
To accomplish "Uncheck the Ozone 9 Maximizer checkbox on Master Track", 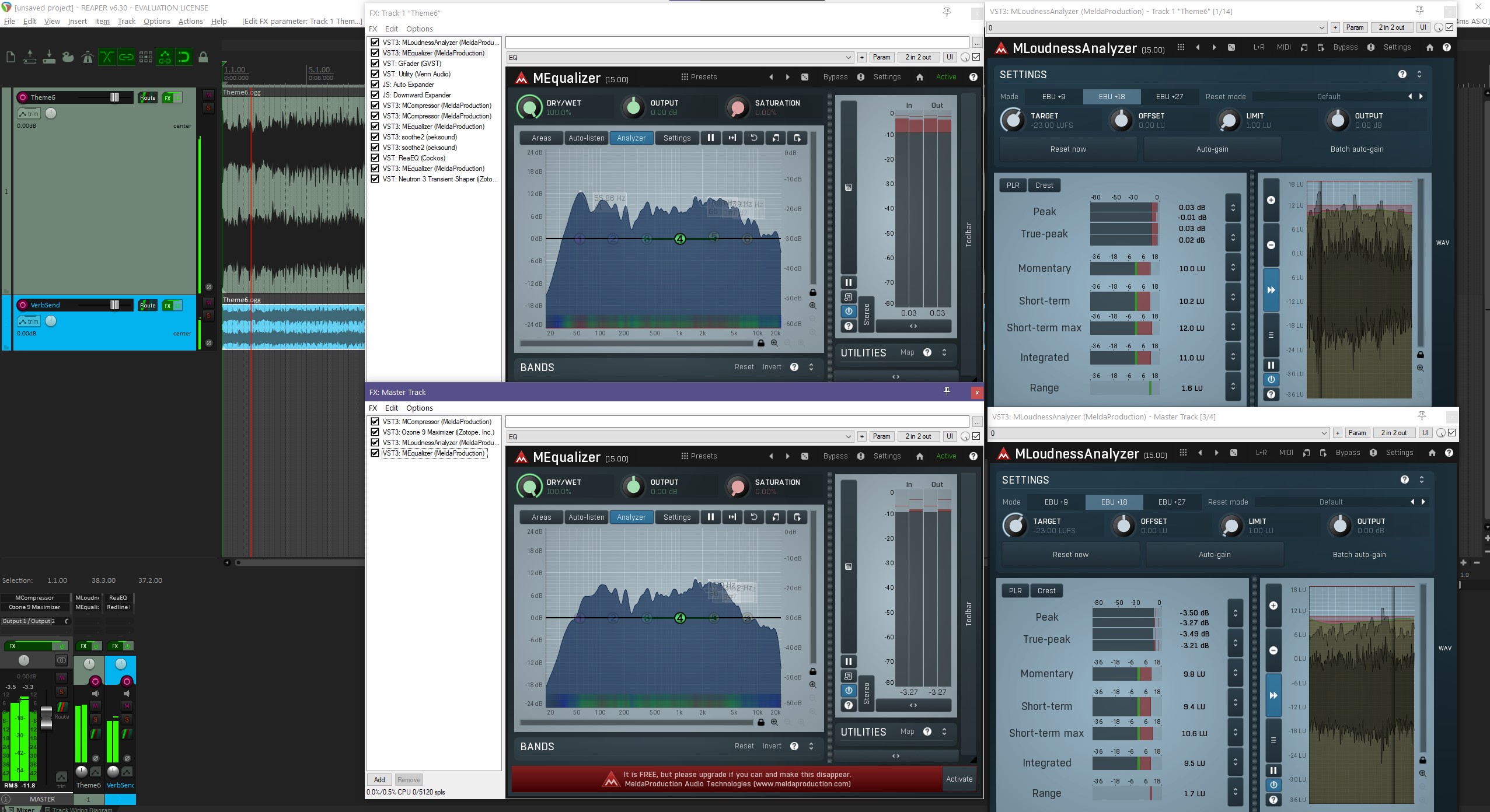I will (x=375, y=432).
